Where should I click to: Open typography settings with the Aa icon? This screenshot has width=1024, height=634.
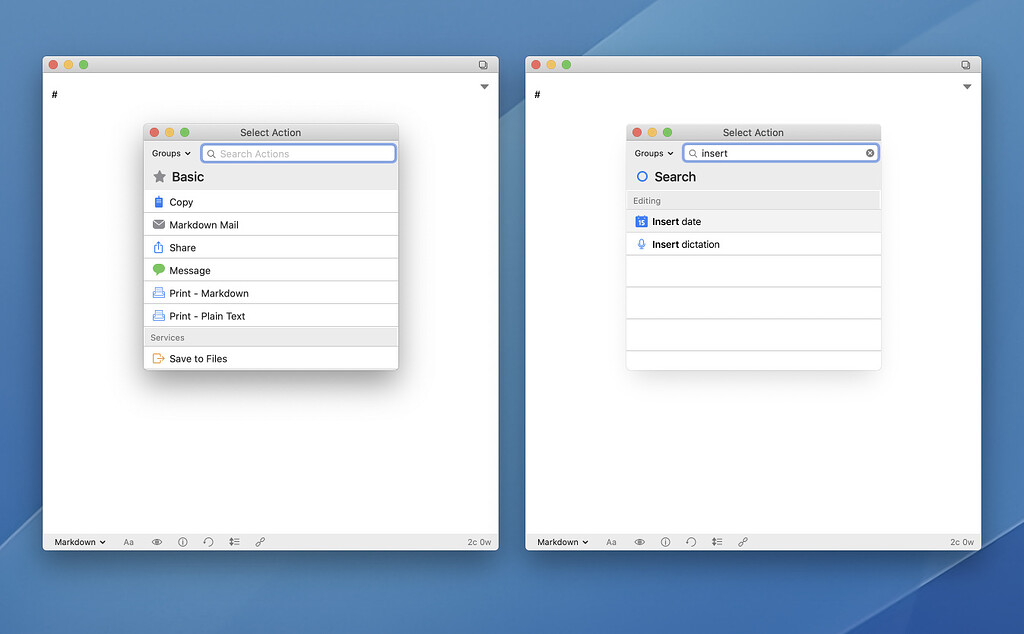[128, 541]
